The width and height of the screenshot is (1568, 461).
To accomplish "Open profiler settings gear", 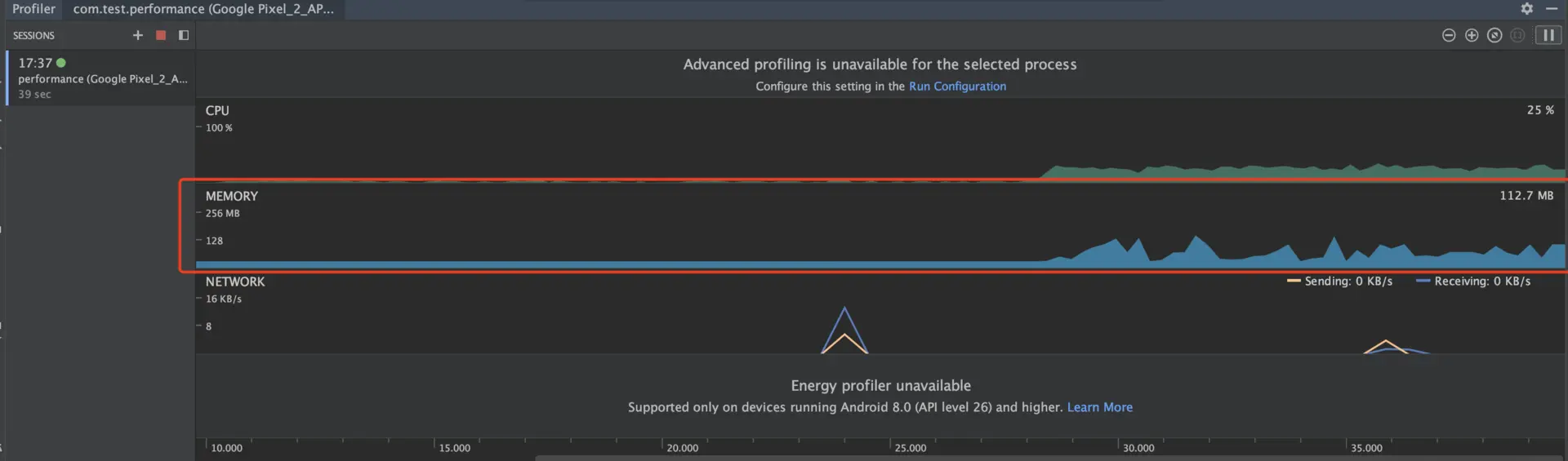I will point(1526,8).
